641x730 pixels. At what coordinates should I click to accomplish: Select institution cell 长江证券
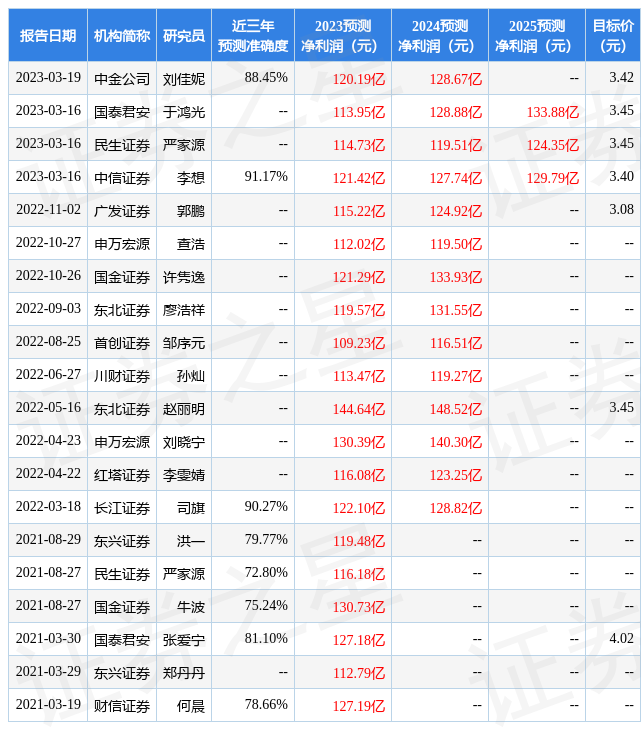tap(122, 508)
